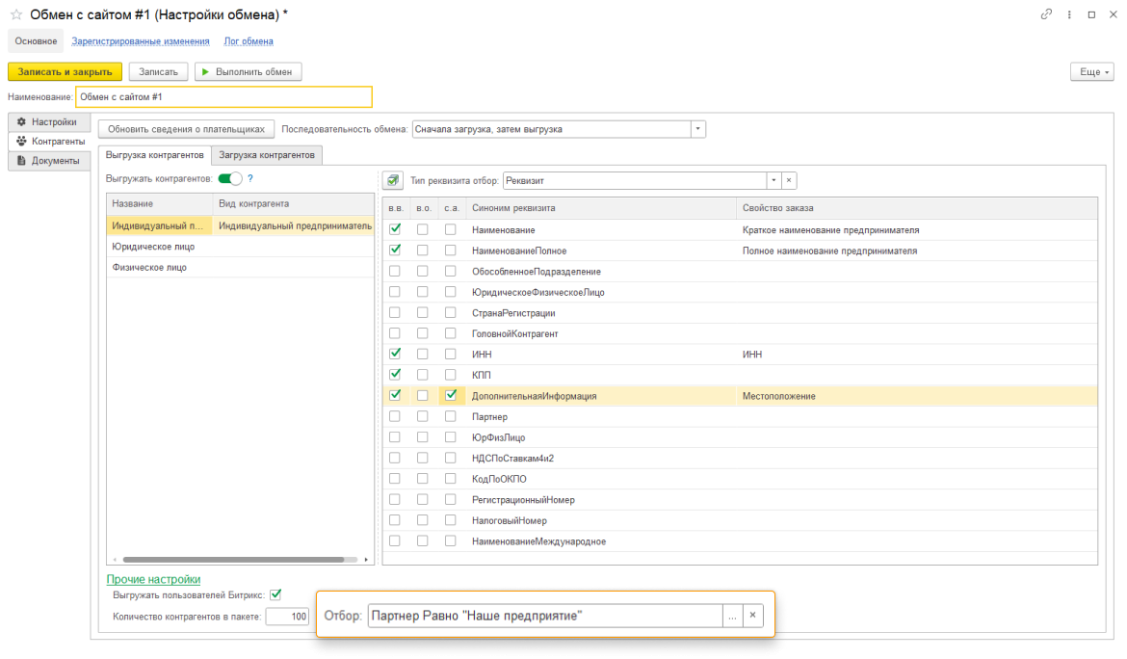The height and width of the screenshot is (659, 1127).
Task: Click Краткое наименование предпринимателя cell
Action: pos(917,230)
